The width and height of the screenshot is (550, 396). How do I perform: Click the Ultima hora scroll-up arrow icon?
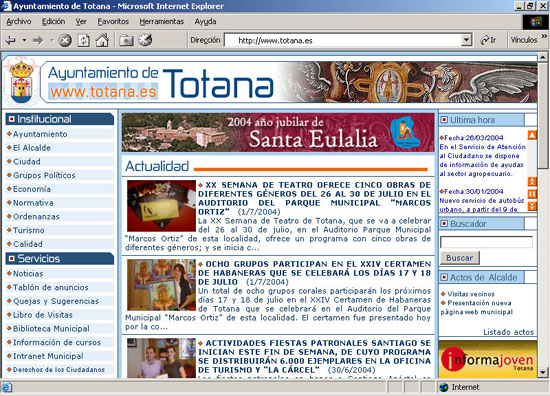pyautogui.click(x=532, y=135)
